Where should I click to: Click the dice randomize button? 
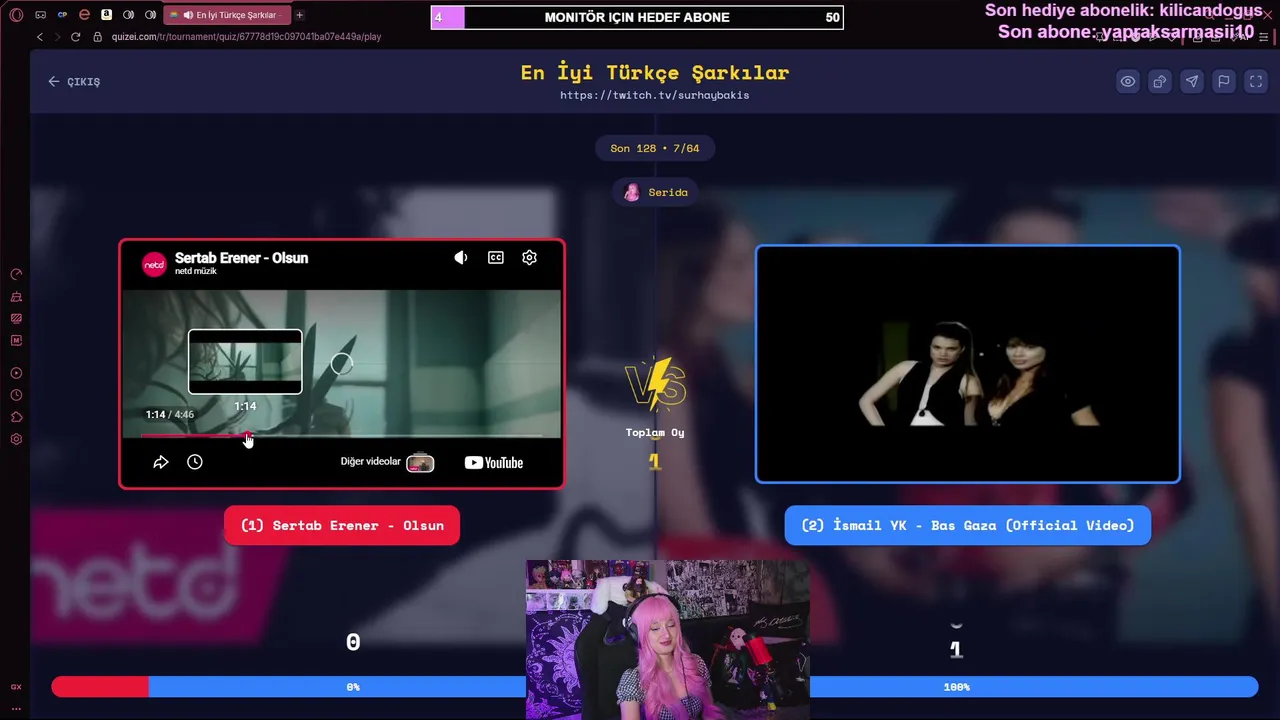click(1160, 82)
